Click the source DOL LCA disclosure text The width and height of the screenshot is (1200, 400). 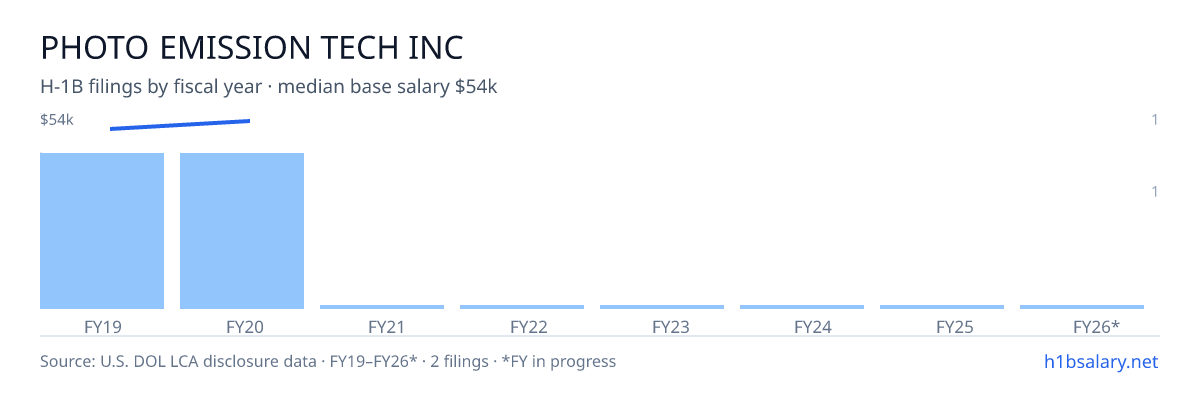[328, 361]
